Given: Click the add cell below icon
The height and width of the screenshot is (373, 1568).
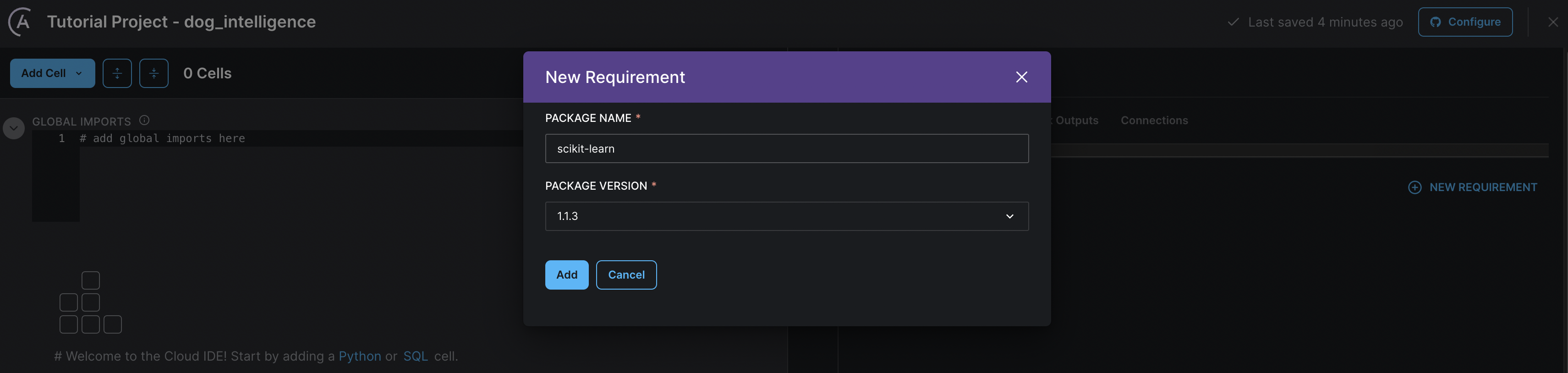Looking at the screenshot, I should click(154, 74).
